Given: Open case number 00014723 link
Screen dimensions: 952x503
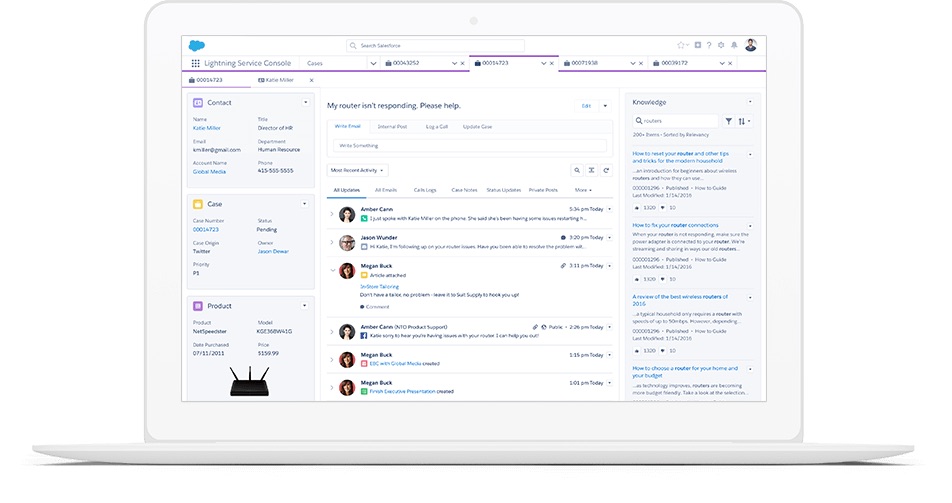Looking at the screenshot, I should [206, 230].
